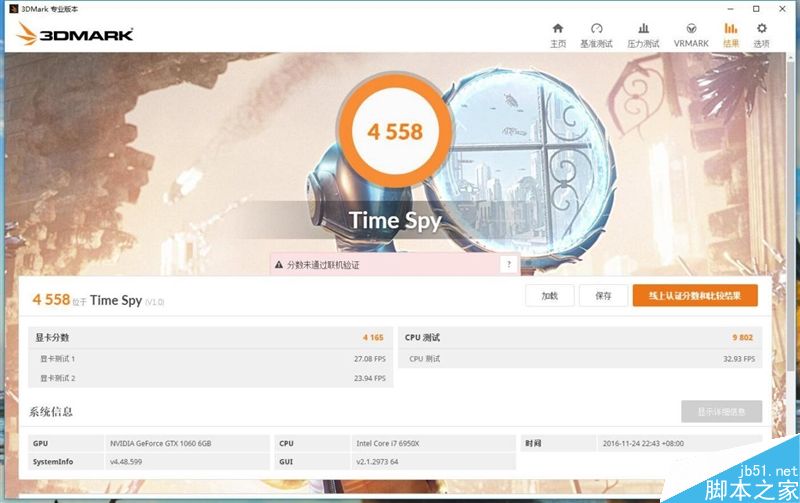Image resolution: width=800 pixels, height=503 pixels.
Task: Go to the 主页 home icon
Action: (x=558, y=35)
